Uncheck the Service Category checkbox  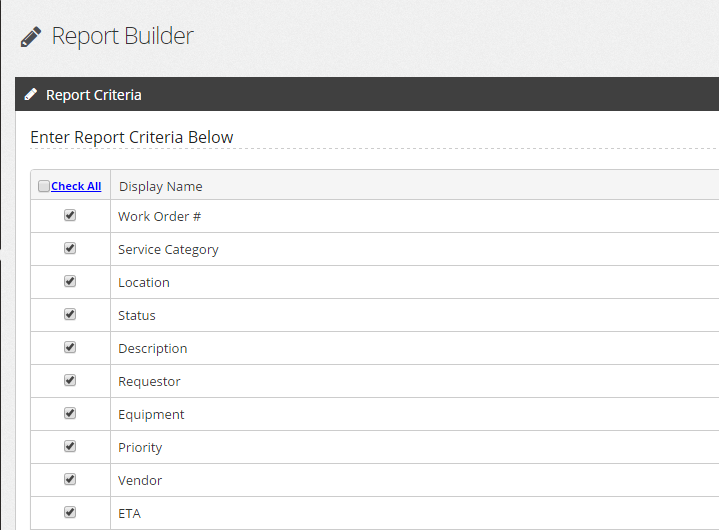click(x=70, y=248)
